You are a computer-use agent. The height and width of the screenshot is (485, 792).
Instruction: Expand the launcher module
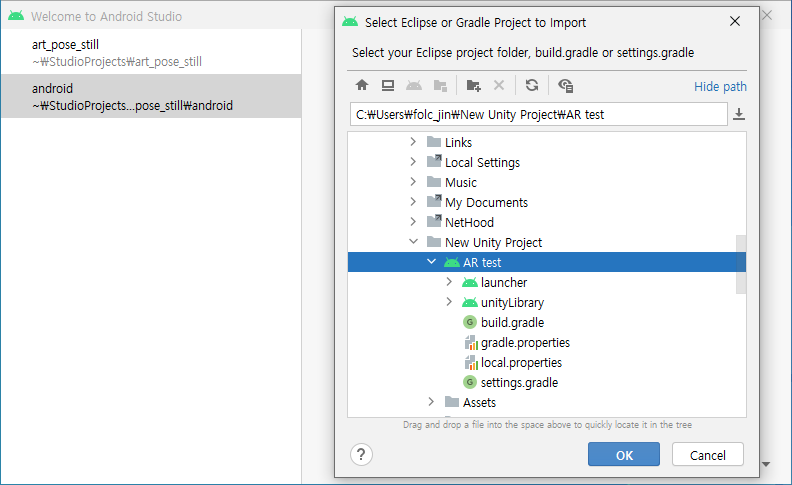(x=449, y=282)
